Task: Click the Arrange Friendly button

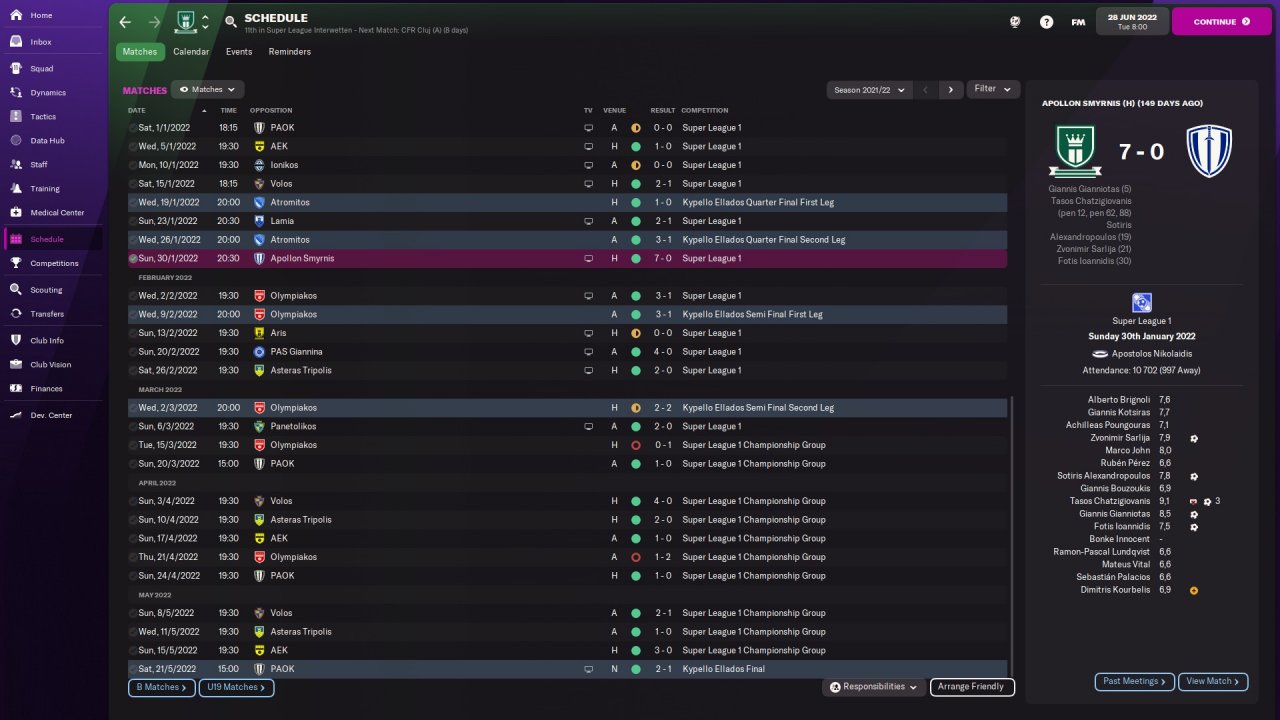Action: click(x=972, y=687)
